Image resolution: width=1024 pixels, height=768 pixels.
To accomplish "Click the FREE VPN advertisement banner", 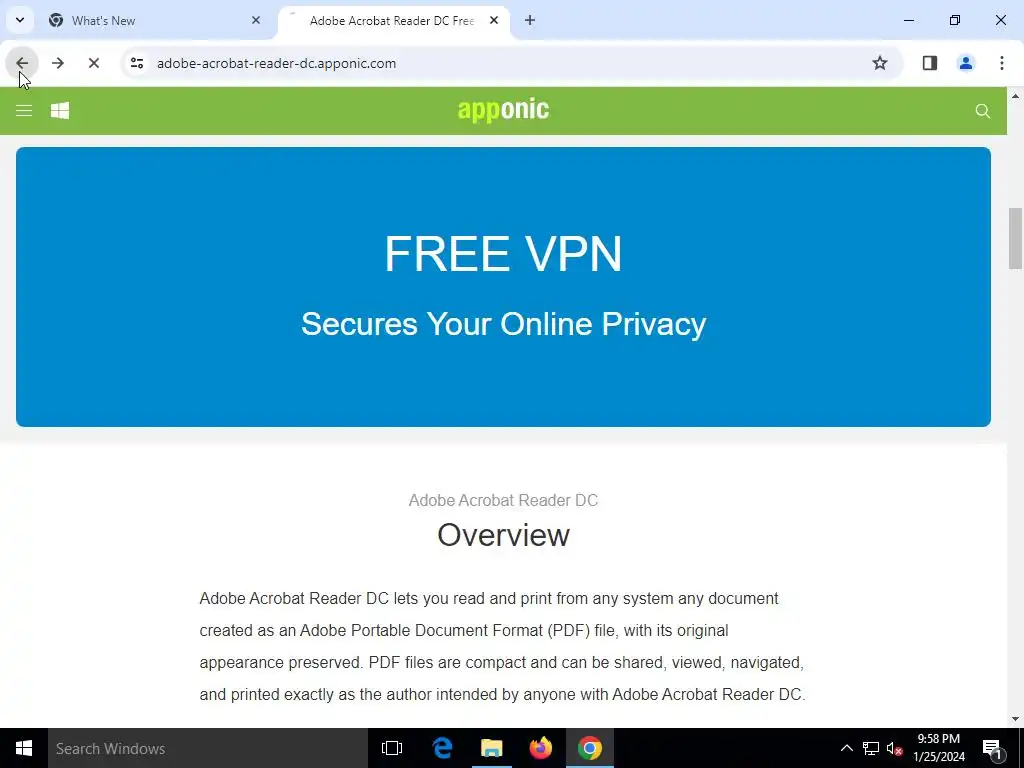I will point(503,287).
